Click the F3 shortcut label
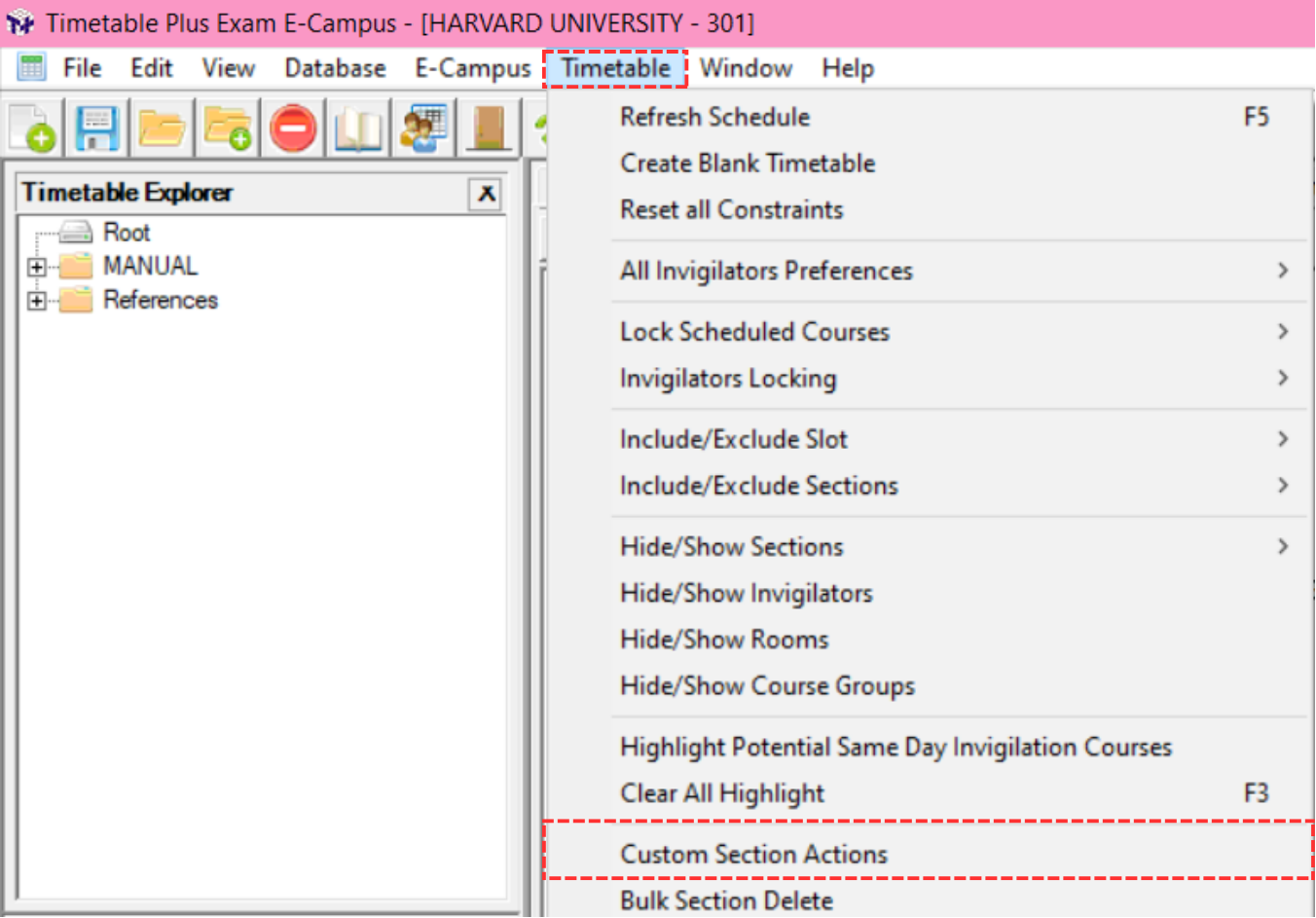 coord(1257,793)
